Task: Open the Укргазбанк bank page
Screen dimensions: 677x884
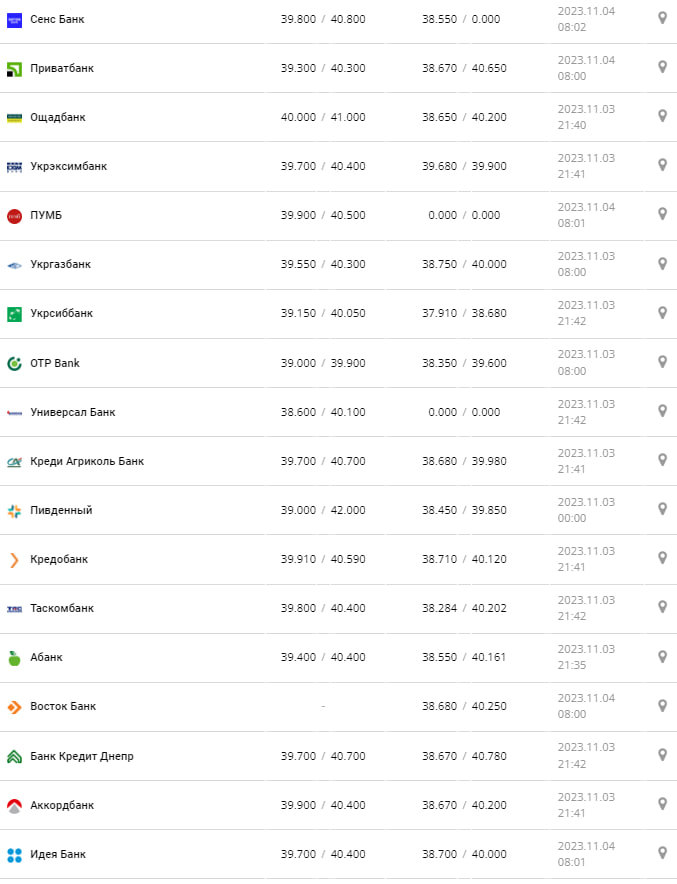Action: (60, 264)
